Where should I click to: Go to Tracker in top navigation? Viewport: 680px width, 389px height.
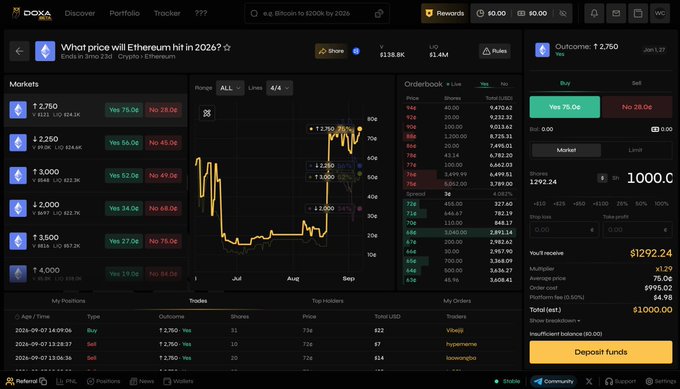(x=167, y=13)
